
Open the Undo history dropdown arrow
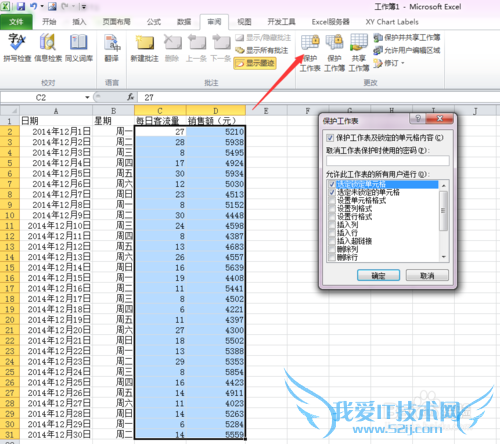[x=42, y=6]
